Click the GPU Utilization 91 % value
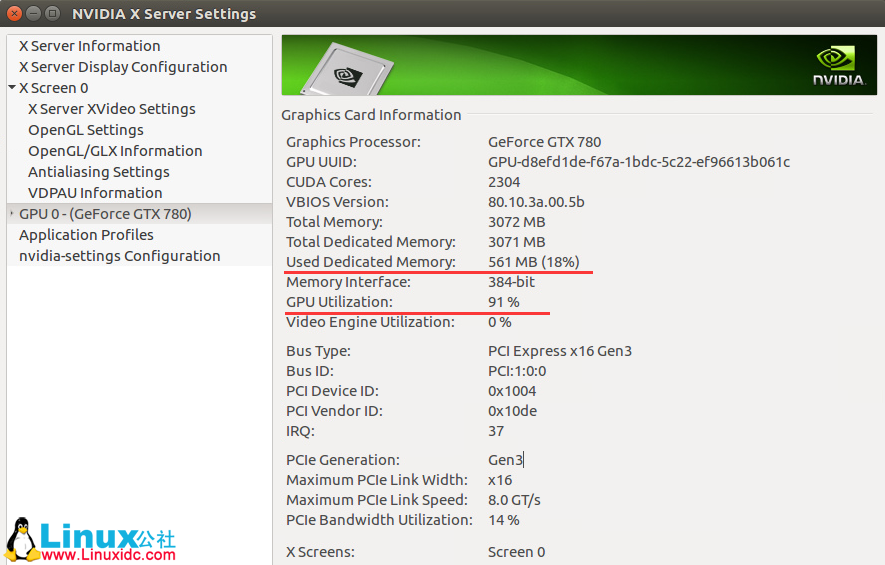Viewport: 885px width, 565px height. (x=503, y=302)
